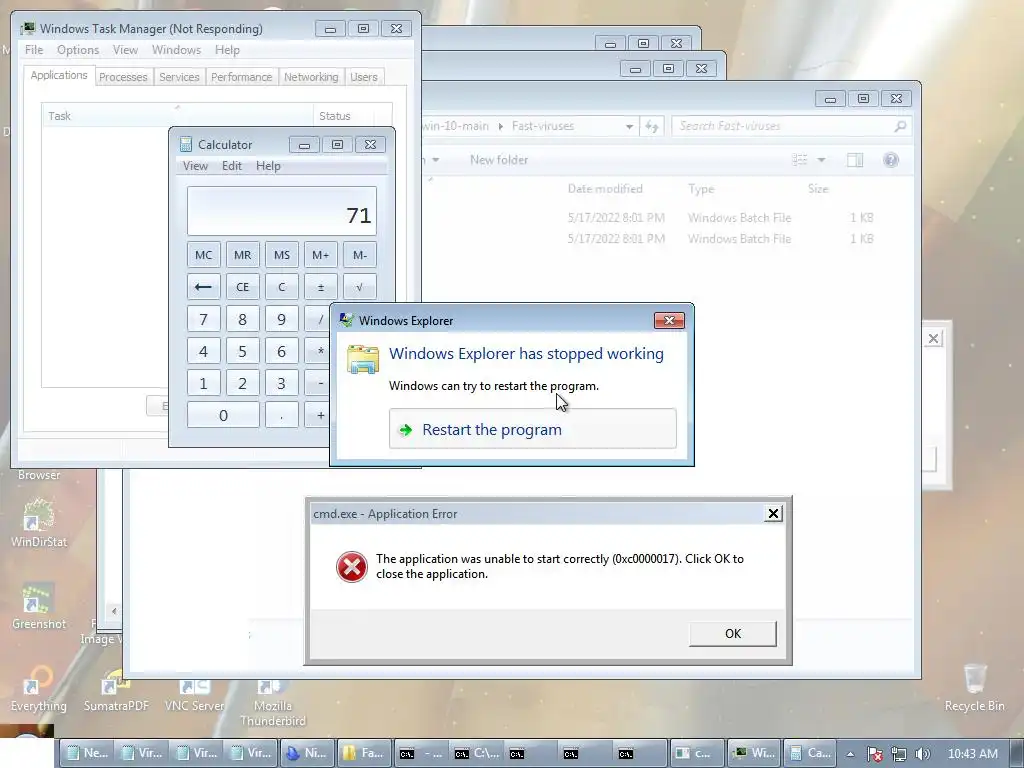
Task: Switch to the Services tab
Action: pos(179,77)
